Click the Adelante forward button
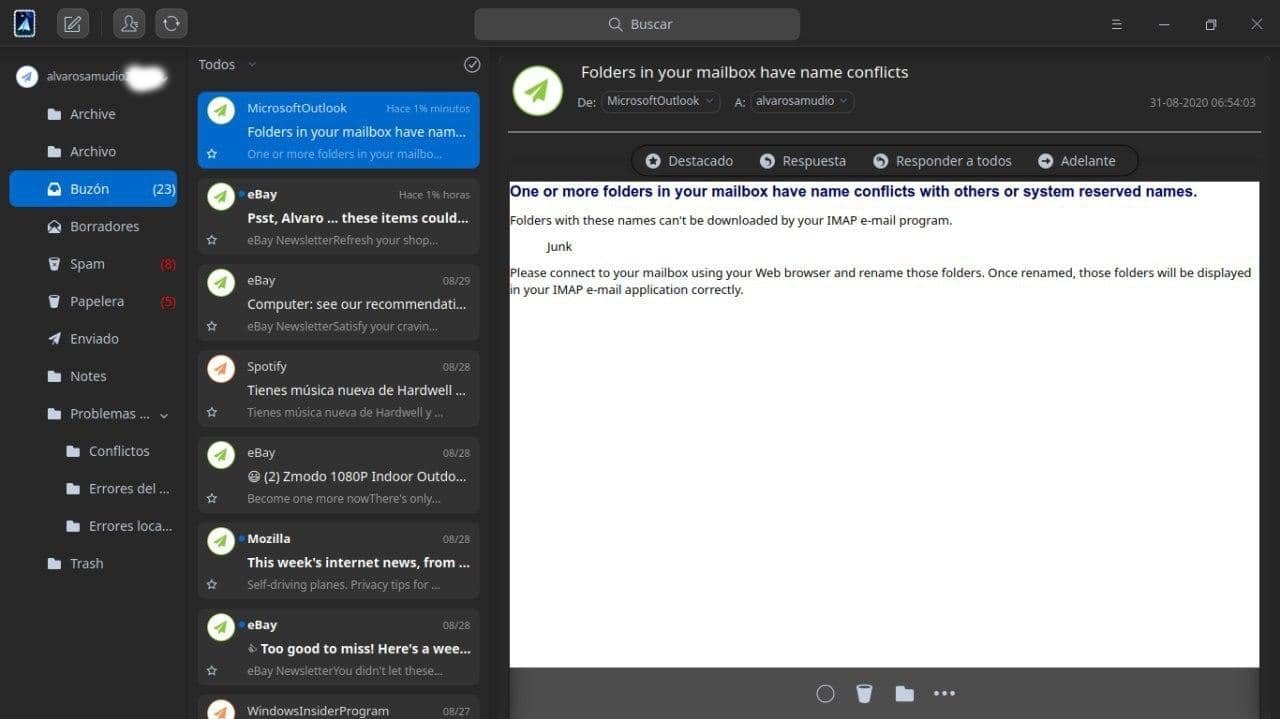The height and width of the screenshot is (719, 1280). tap(1077, 161)
